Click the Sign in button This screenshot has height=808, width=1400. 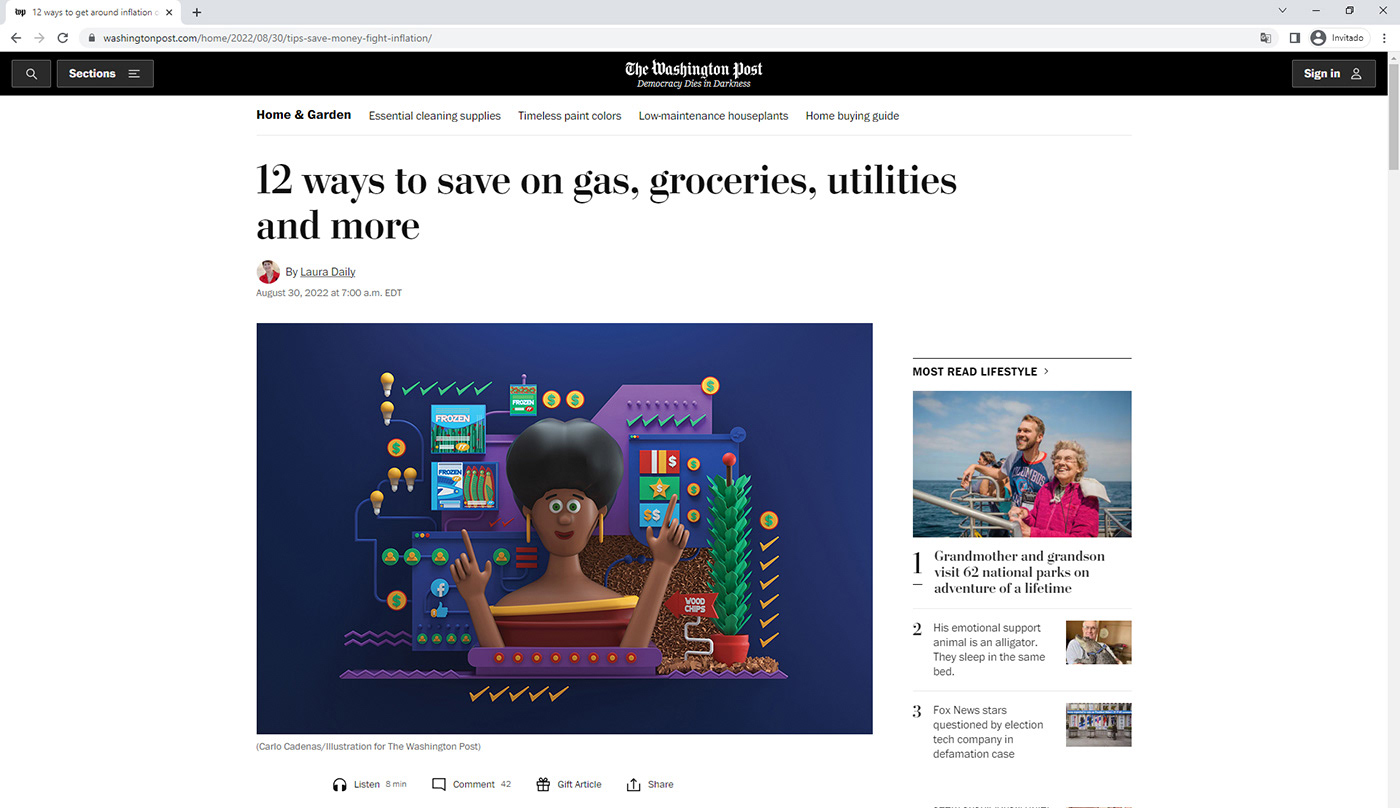[x=1333, y=74]
